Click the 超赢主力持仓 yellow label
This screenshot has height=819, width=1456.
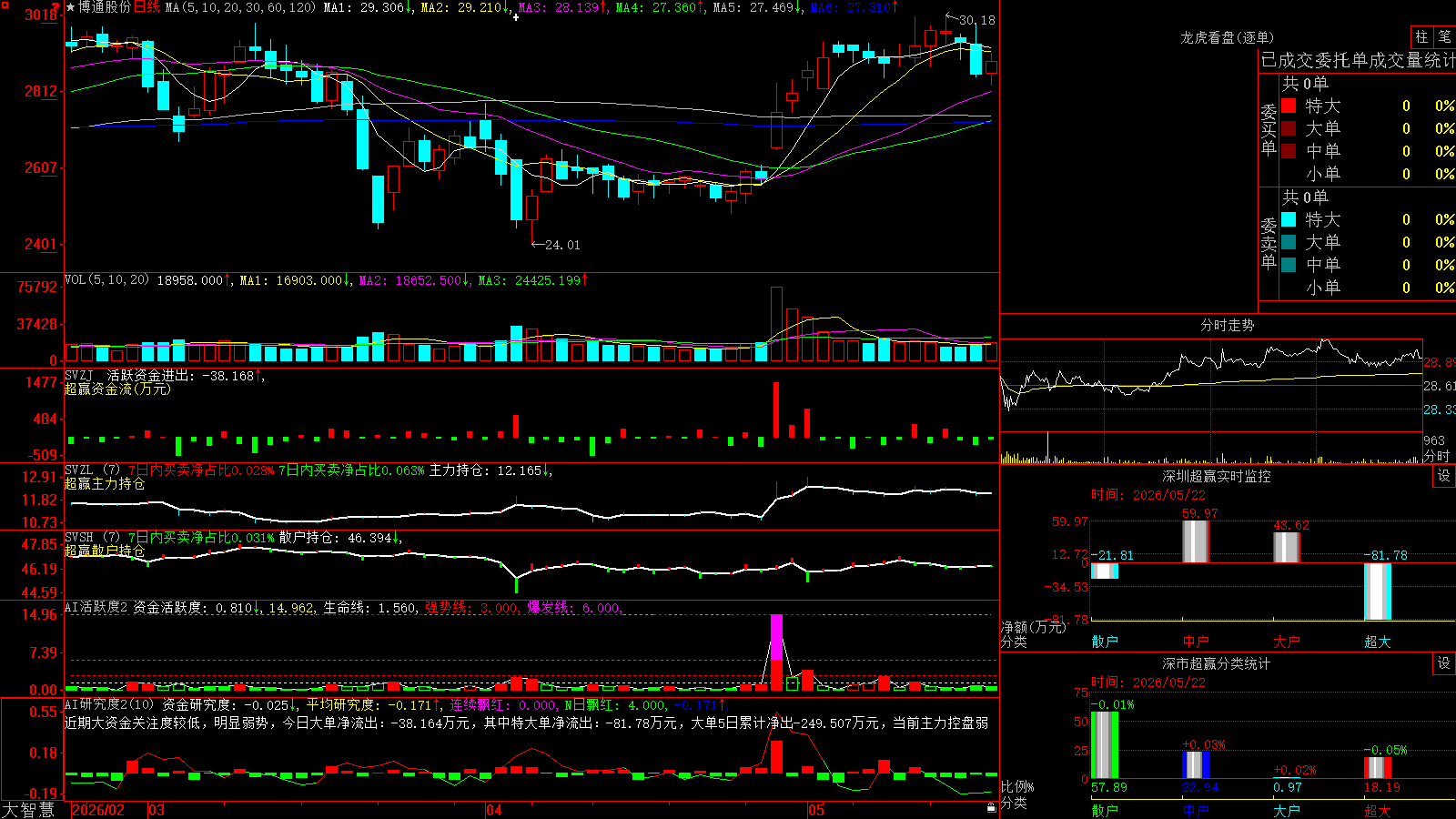pos(105,483)
